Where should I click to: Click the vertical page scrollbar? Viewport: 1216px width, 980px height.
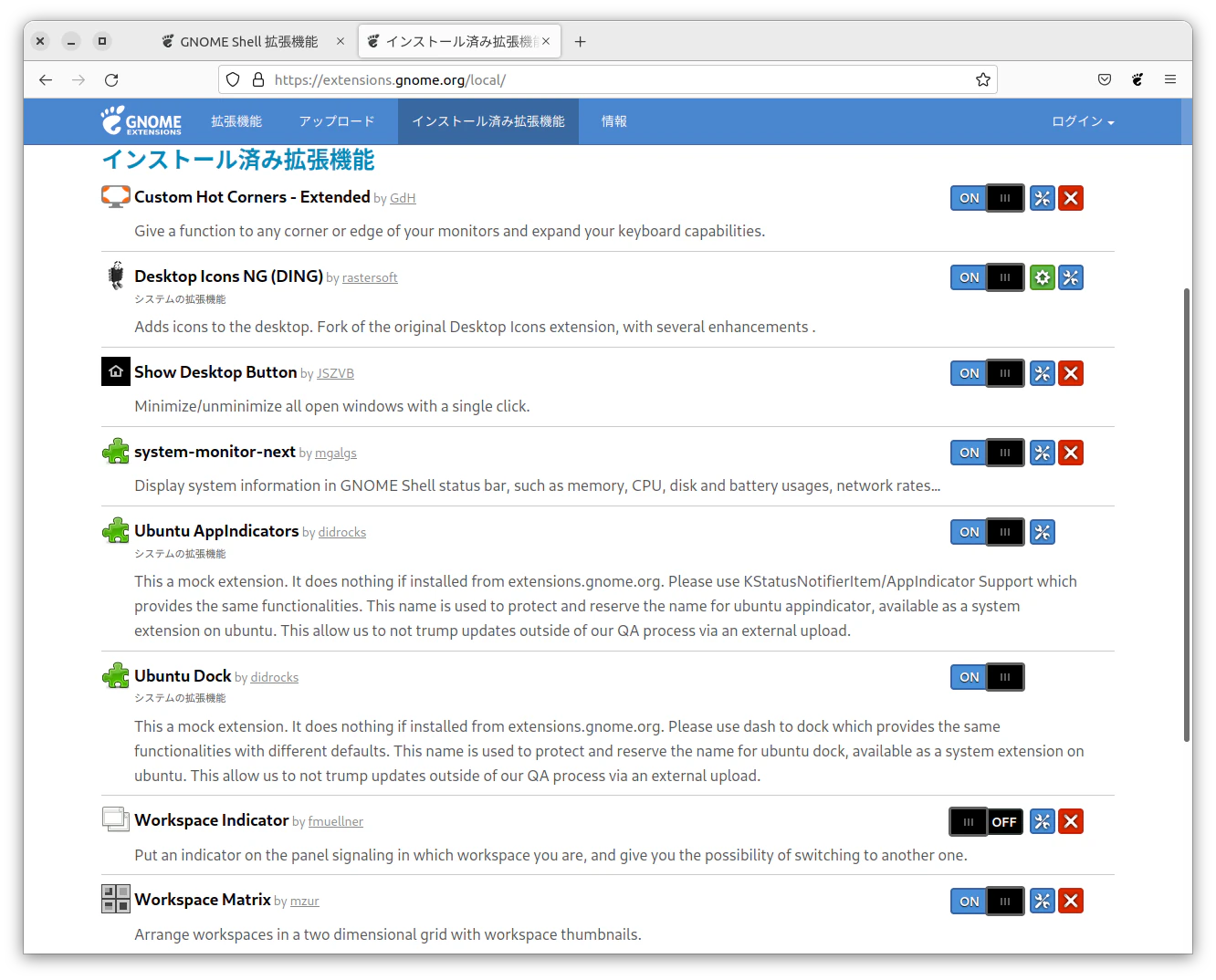tap(1186, 515)
